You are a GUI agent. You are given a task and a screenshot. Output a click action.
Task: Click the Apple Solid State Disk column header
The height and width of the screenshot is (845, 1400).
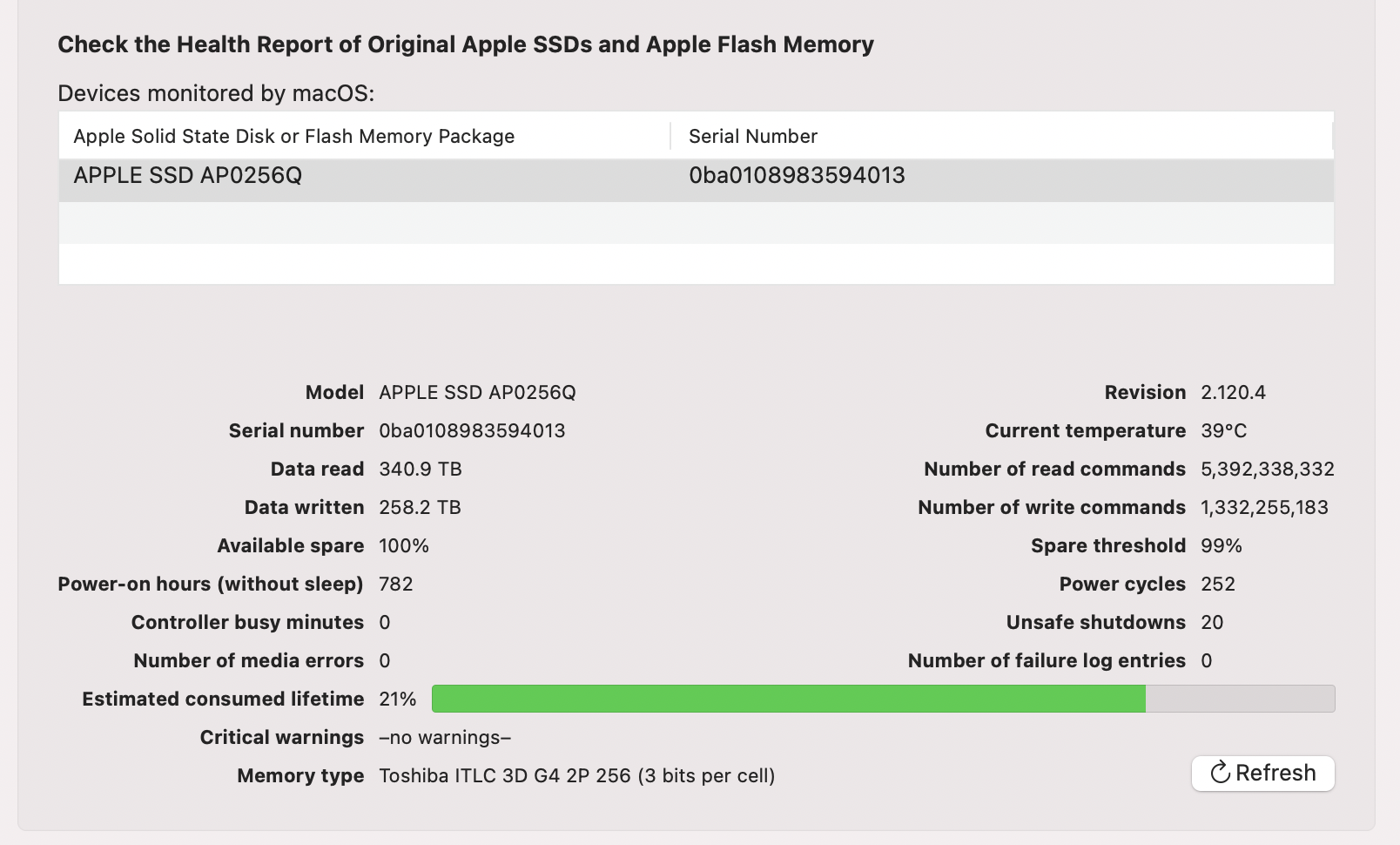(294, 137)
